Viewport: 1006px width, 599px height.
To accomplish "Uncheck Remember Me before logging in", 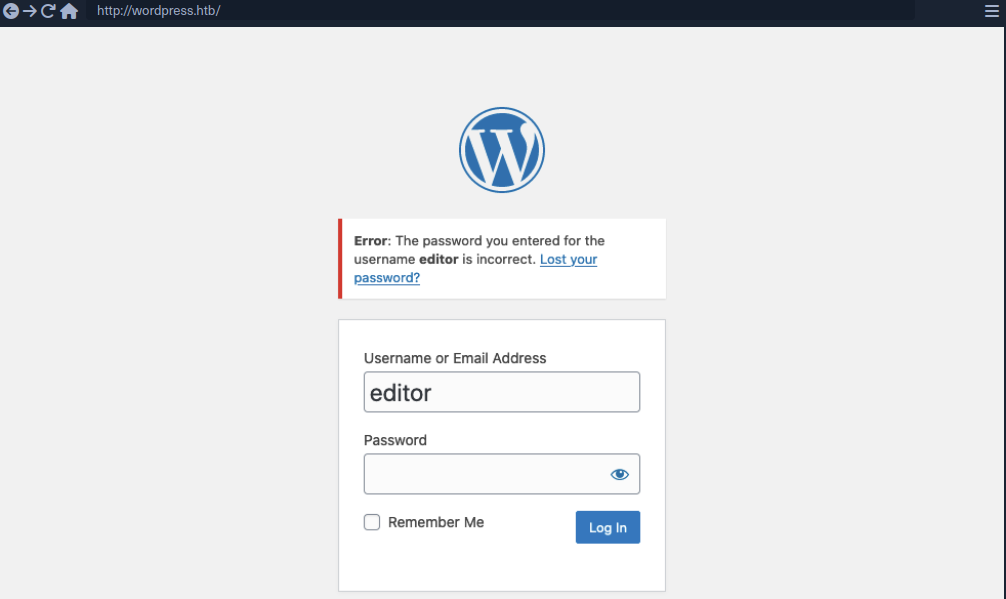I will click(x=371, y=522).
